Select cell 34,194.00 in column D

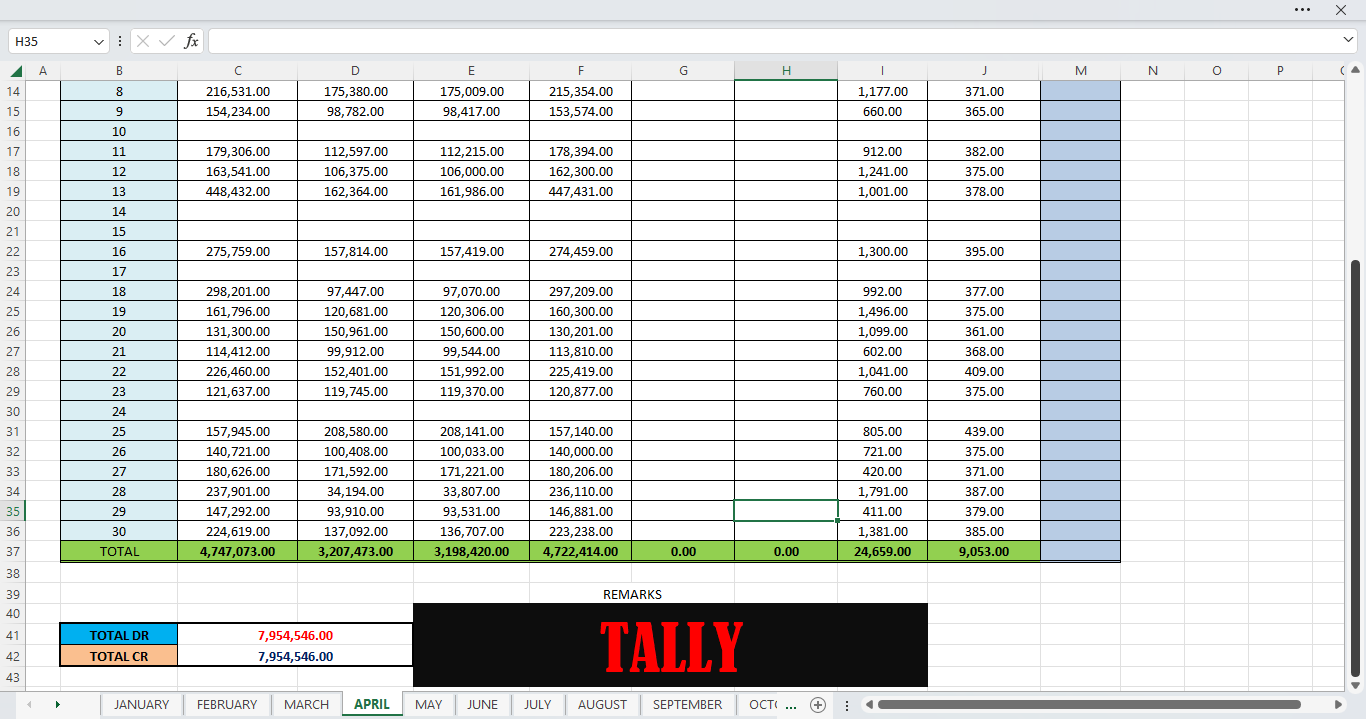tap(355, 491)
